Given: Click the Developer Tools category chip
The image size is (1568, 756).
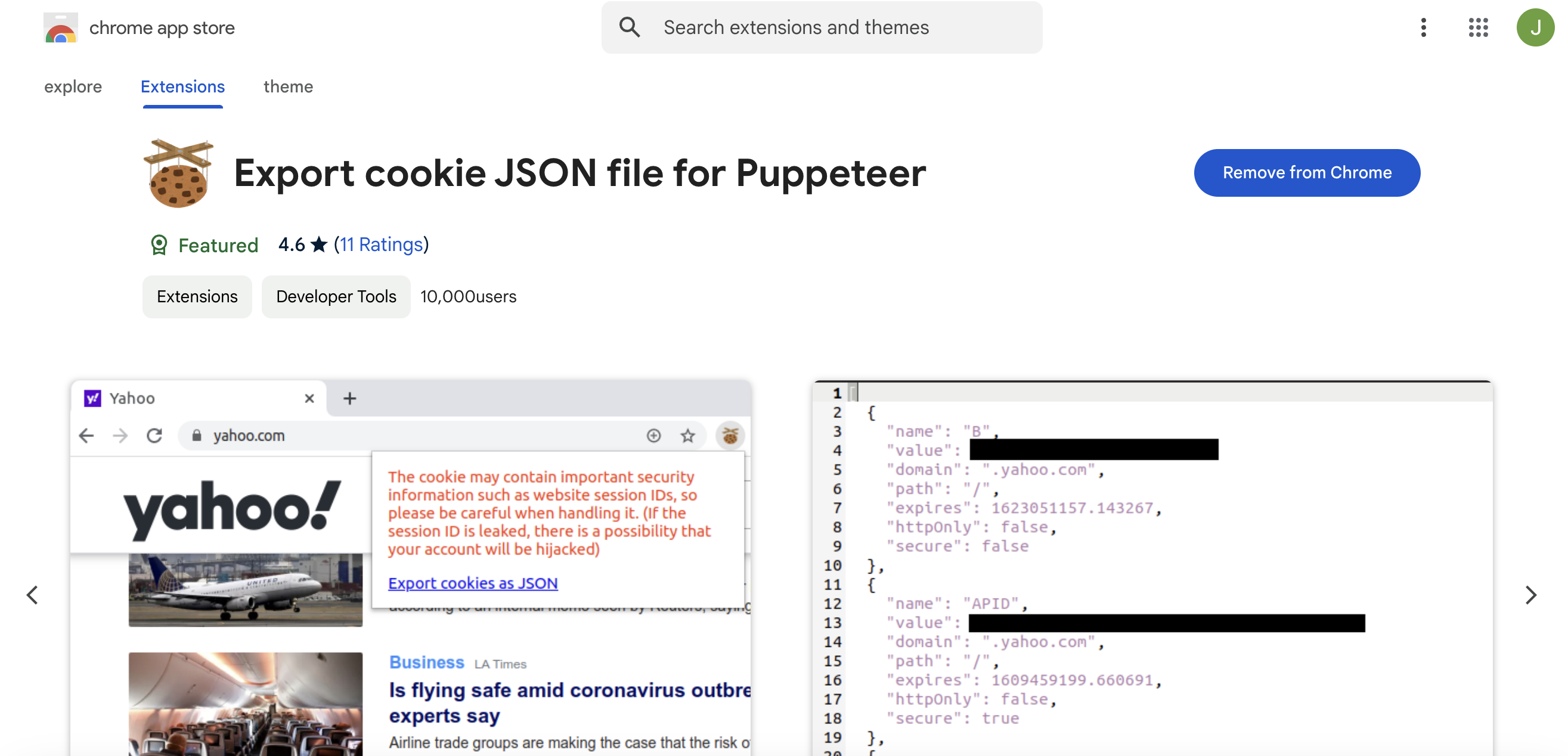Looking at the screenshot, I should (336, 296).
